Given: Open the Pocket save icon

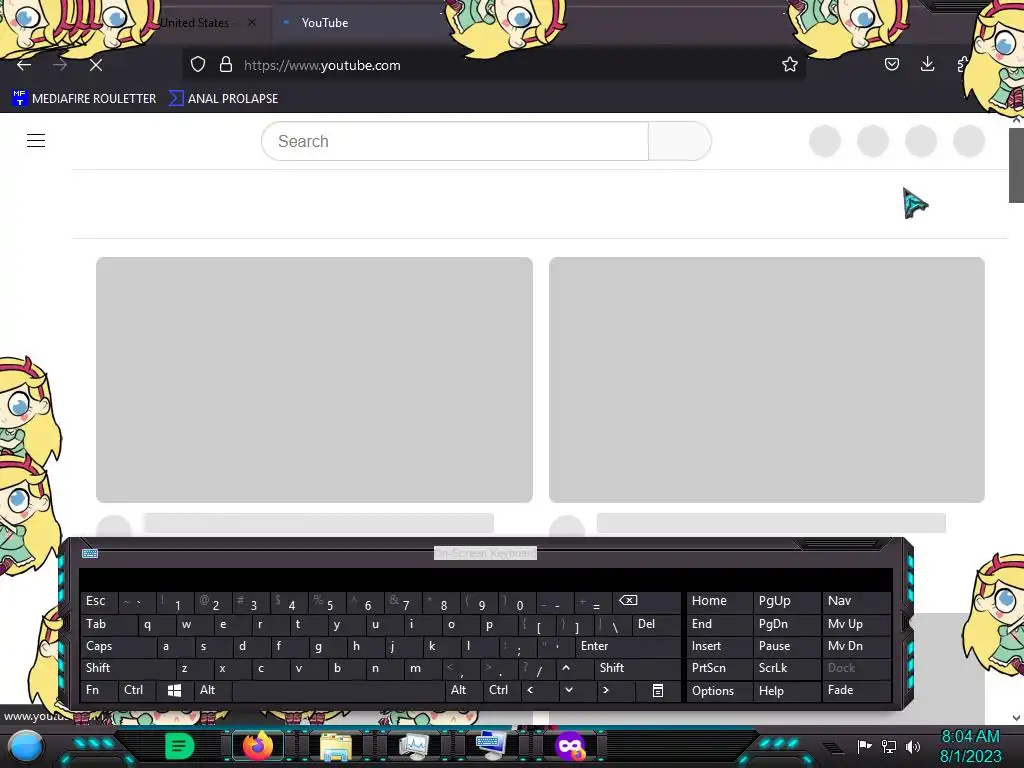Looking at the screenshot, I should point(891,64).
